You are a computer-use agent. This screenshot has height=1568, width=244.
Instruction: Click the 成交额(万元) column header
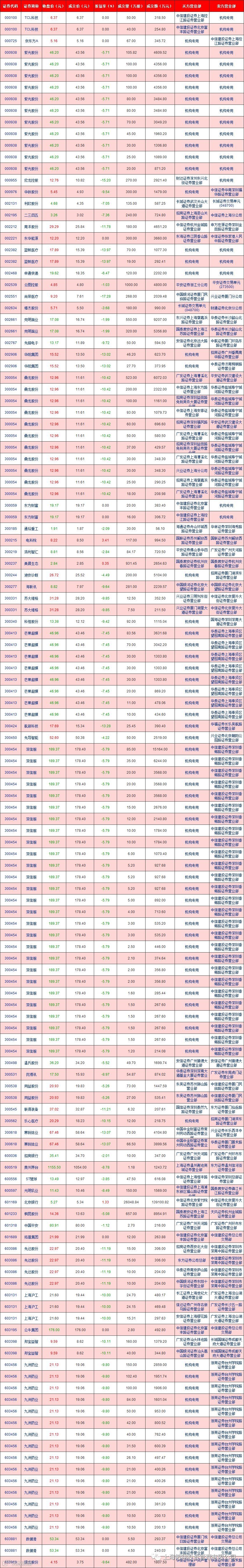coord(159,6)
